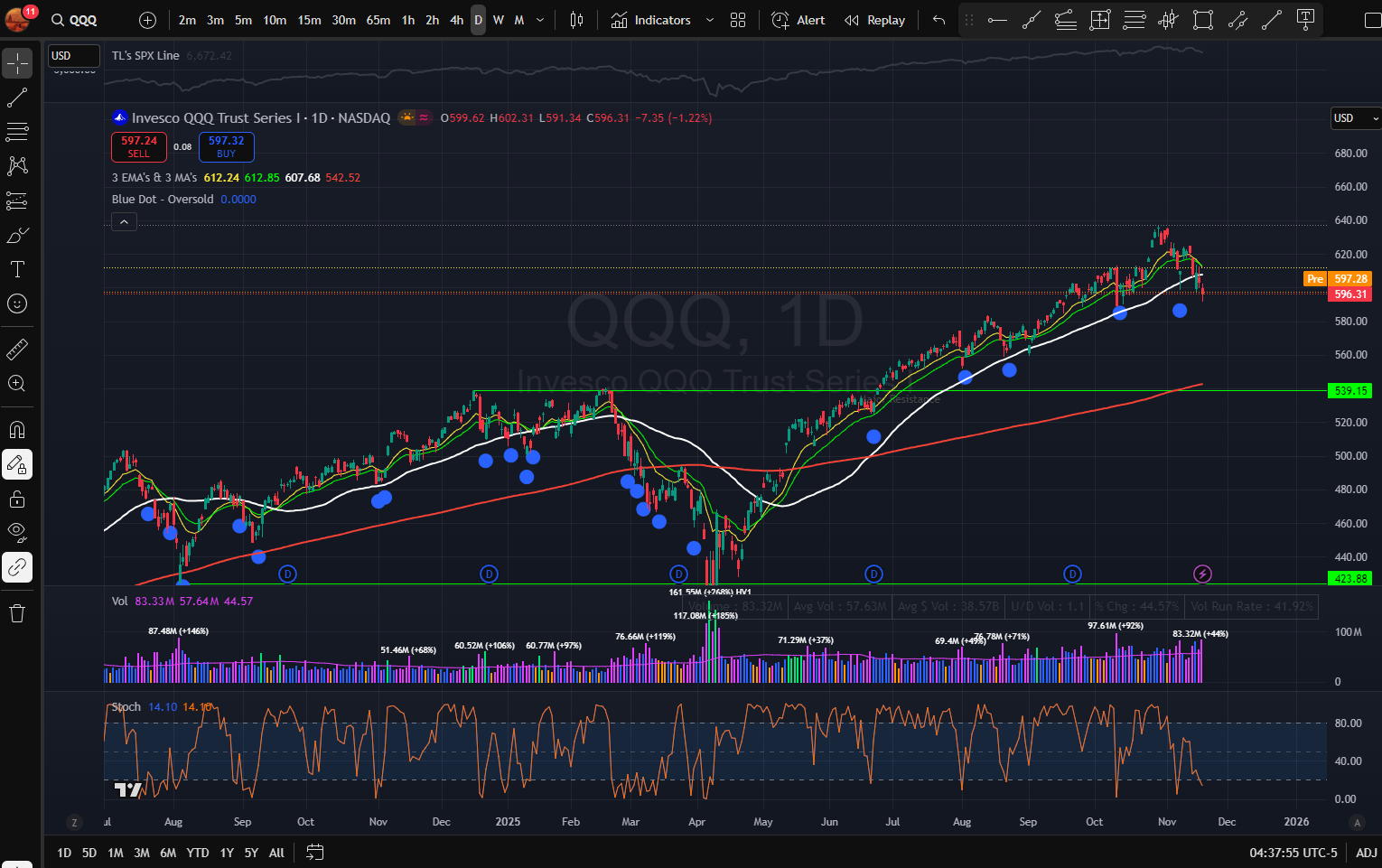Open the user profile avatar menu
Viewport: 1382px width, 868px height.
[17, 18]
